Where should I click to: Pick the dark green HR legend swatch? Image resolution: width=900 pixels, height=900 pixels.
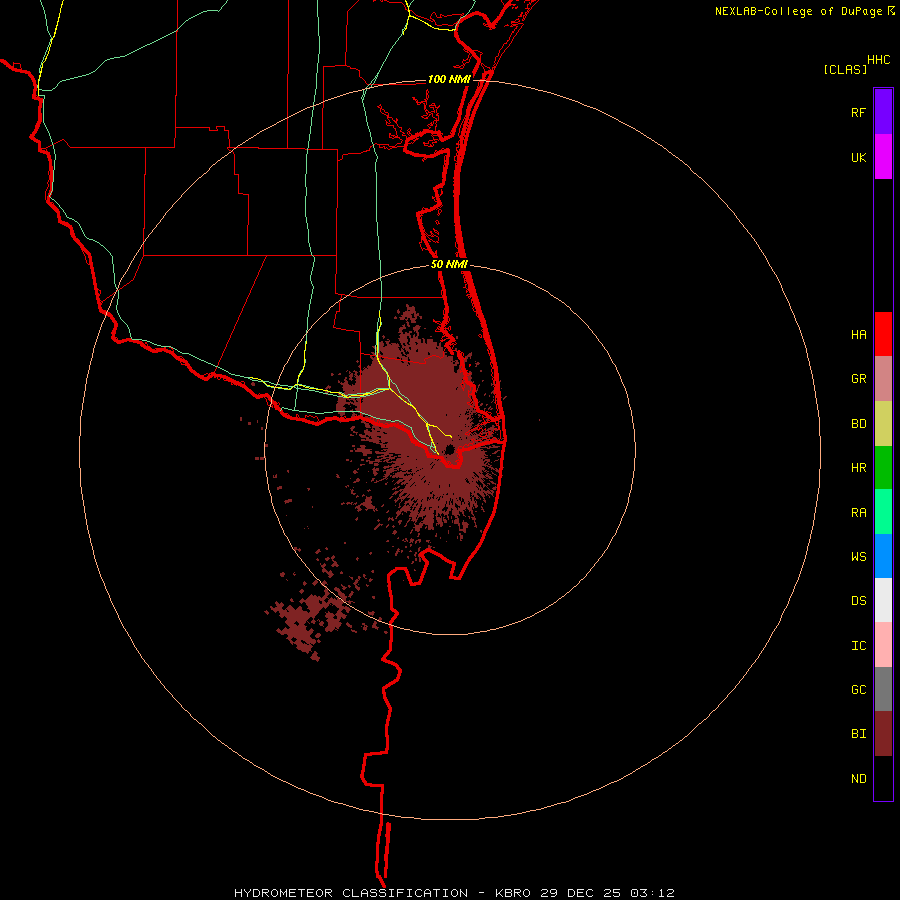click(x=883, y=468)
